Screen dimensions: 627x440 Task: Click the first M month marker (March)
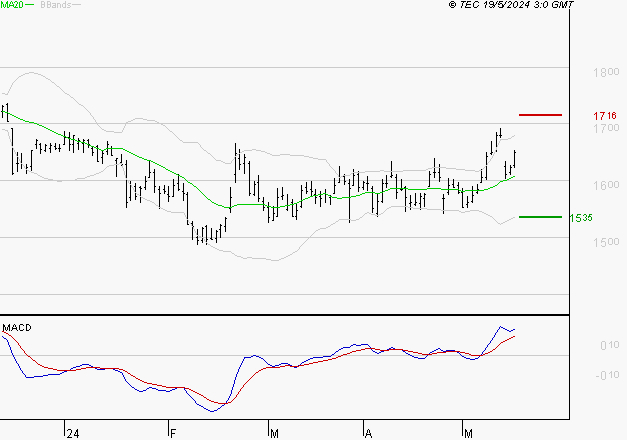[x=274, y=433]
